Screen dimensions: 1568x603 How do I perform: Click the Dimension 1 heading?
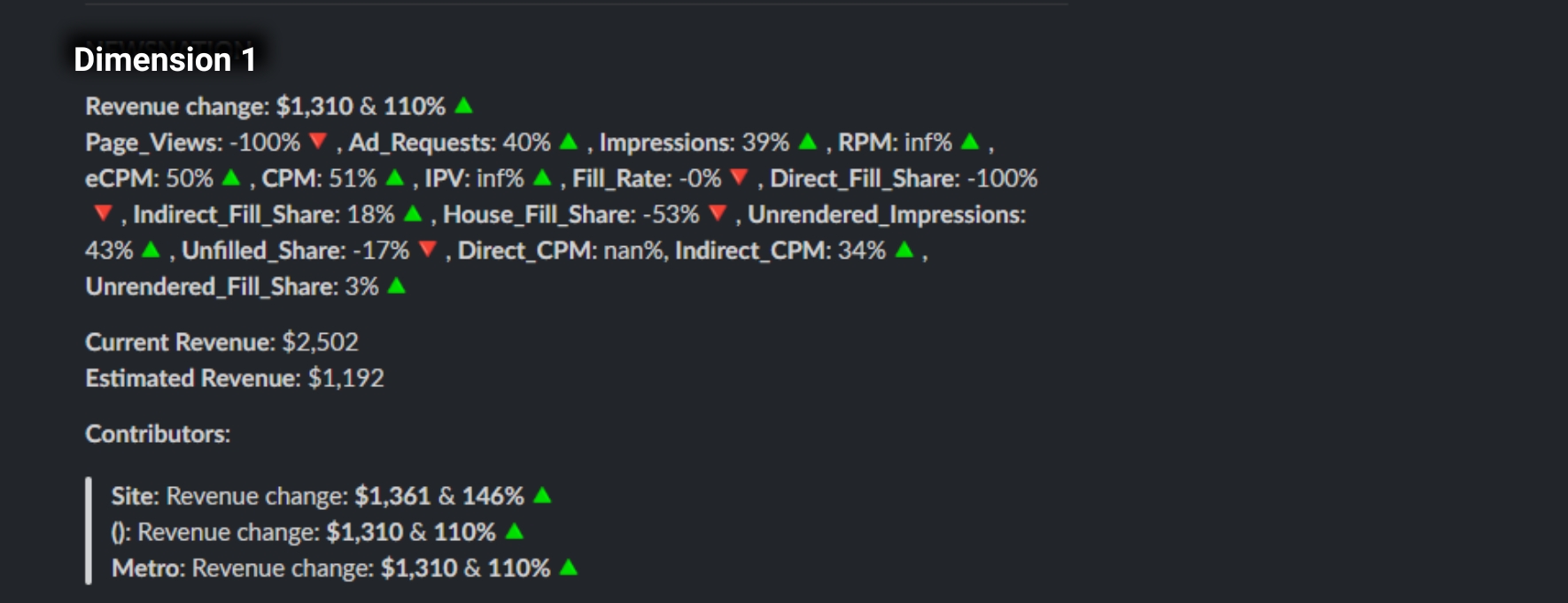pyautogui.click(x=165, y=59)
